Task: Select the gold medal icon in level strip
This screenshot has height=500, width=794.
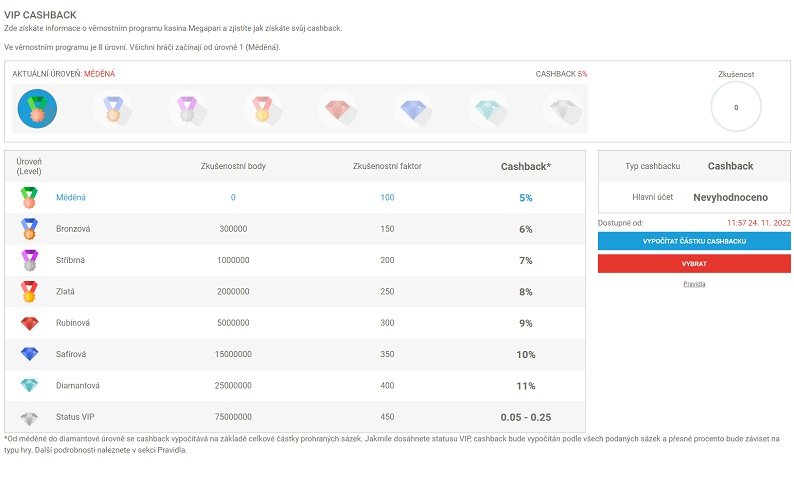Action: click(x=262, y=108)
